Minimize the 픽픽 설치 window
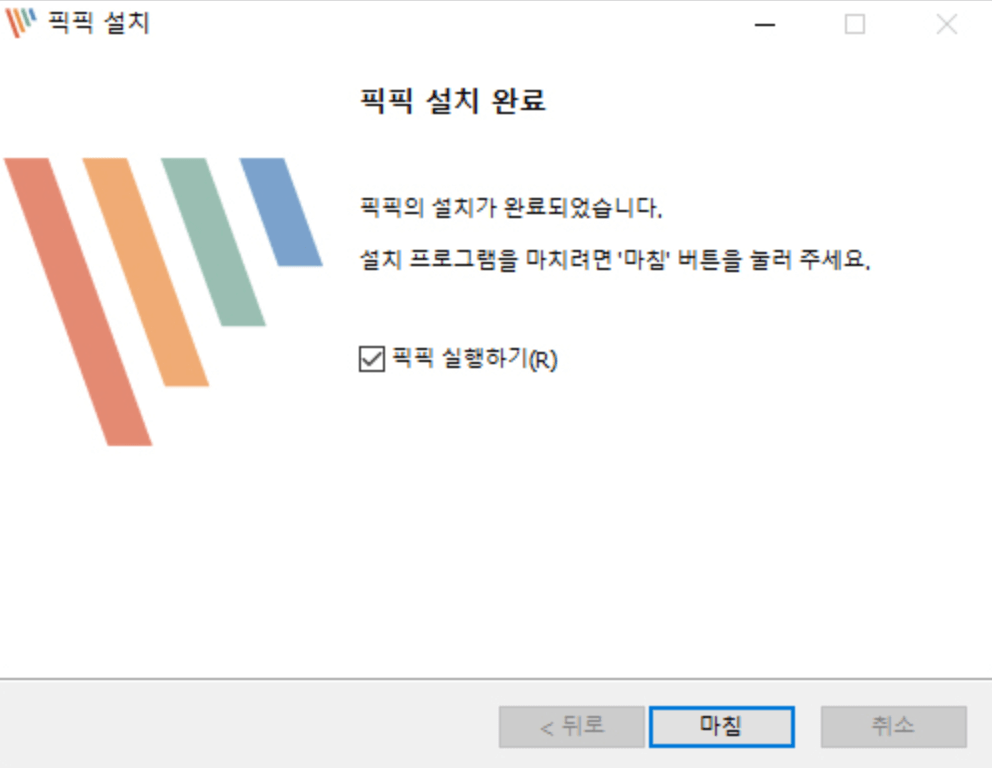The height and width of the screenshot is (768, 992). point(765,25)
